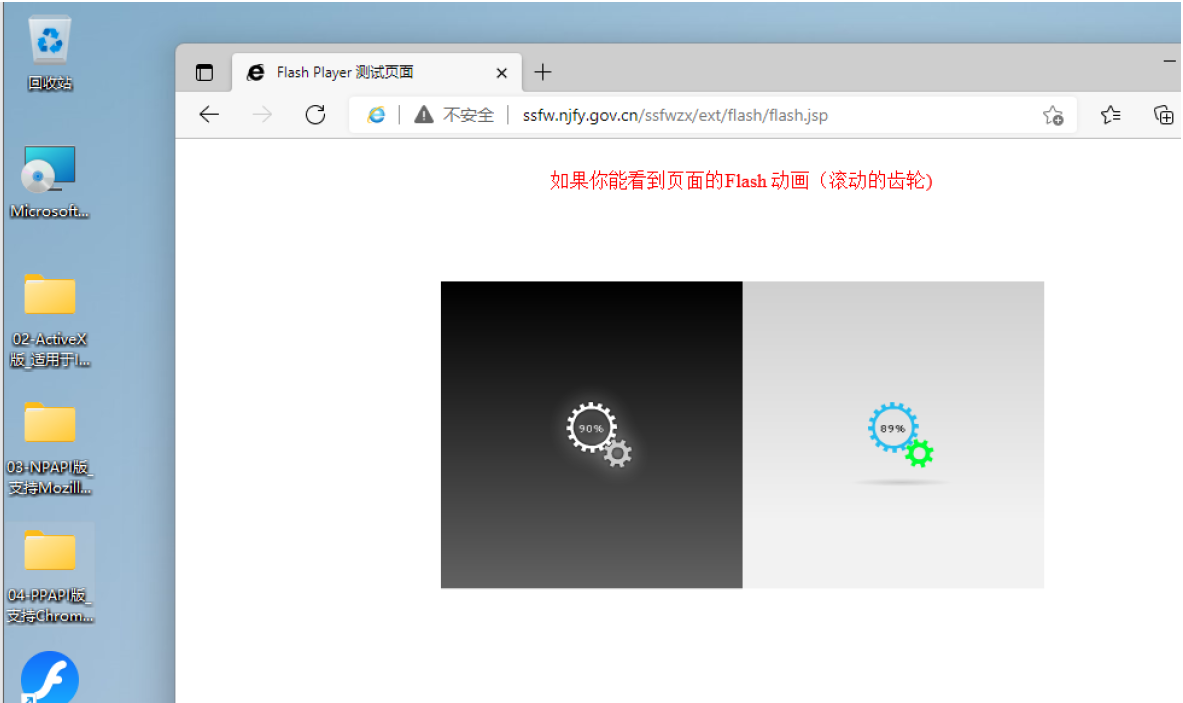Click the back navigation arrow

(x=209, y=114)
